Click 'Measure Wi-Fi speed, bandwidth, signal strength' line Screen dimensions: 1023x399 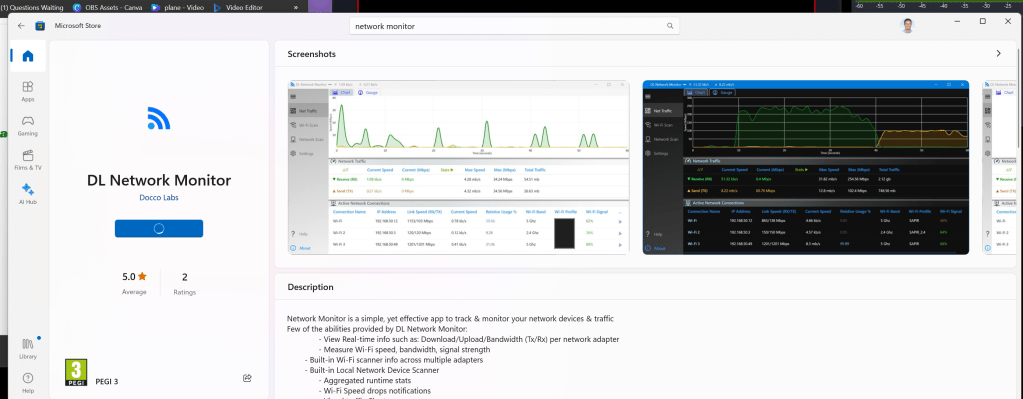tap(404, 349)
